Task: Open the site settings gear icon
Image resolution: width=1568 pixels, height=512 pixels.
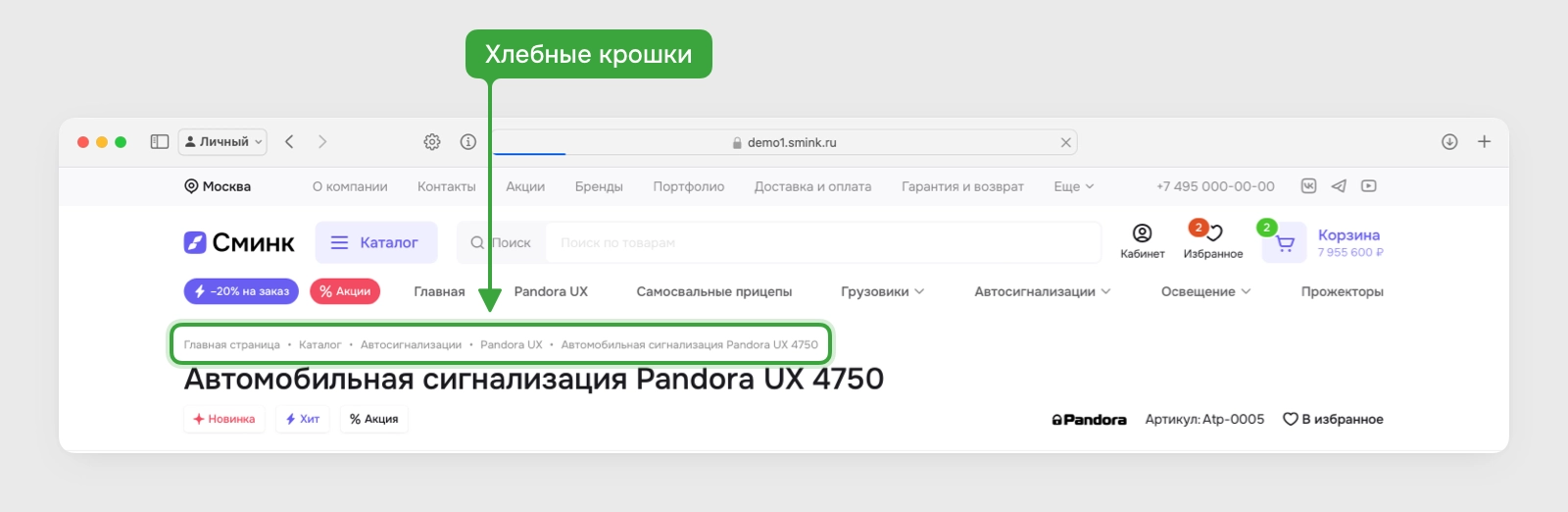Action: [432, 142]
